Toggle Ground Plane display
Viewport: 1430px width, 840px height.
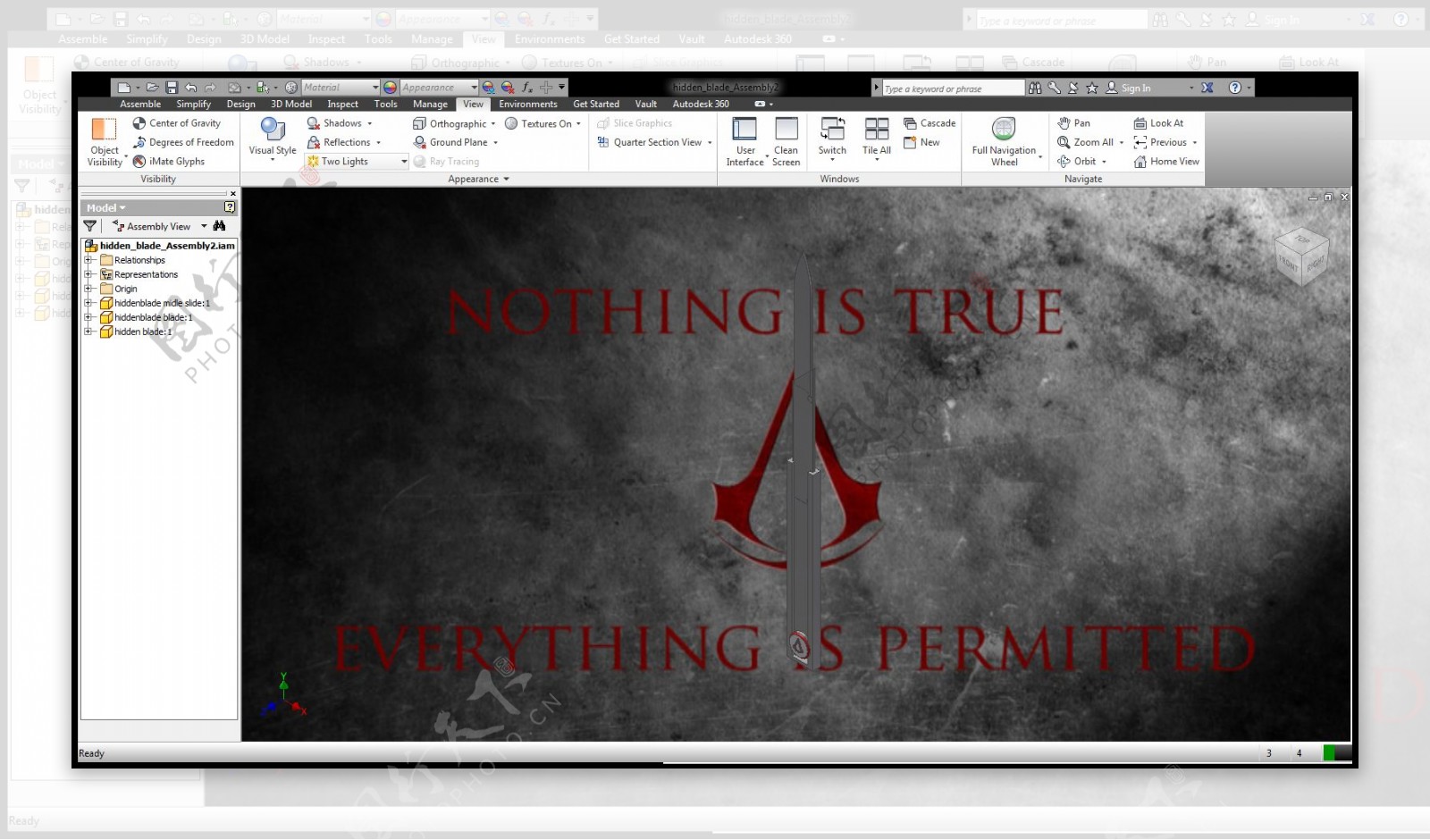tap(450, 142)
